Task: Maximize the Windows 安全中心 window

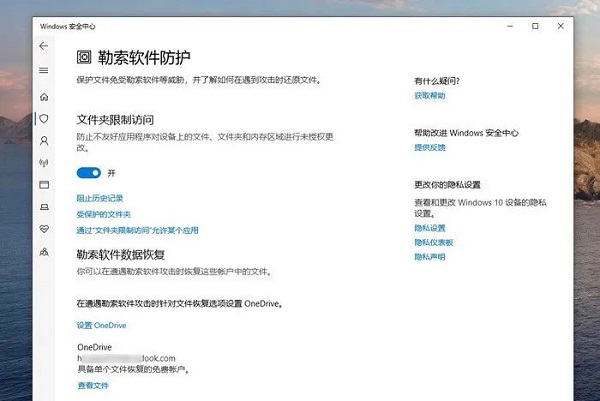Action: (535, 26)
